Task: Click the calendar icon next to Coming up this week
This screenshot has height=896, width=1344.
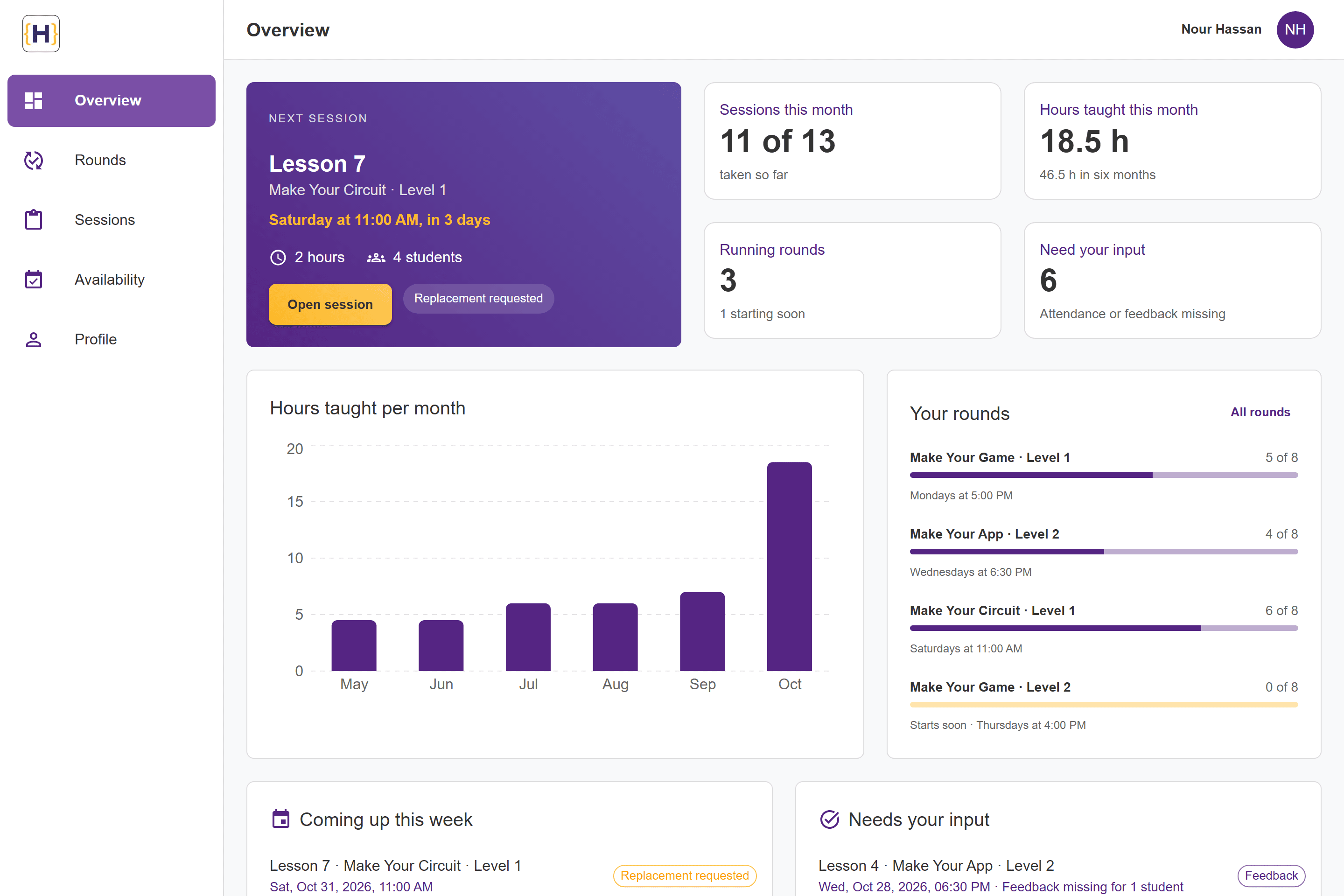Action: (x=280, y=819)
